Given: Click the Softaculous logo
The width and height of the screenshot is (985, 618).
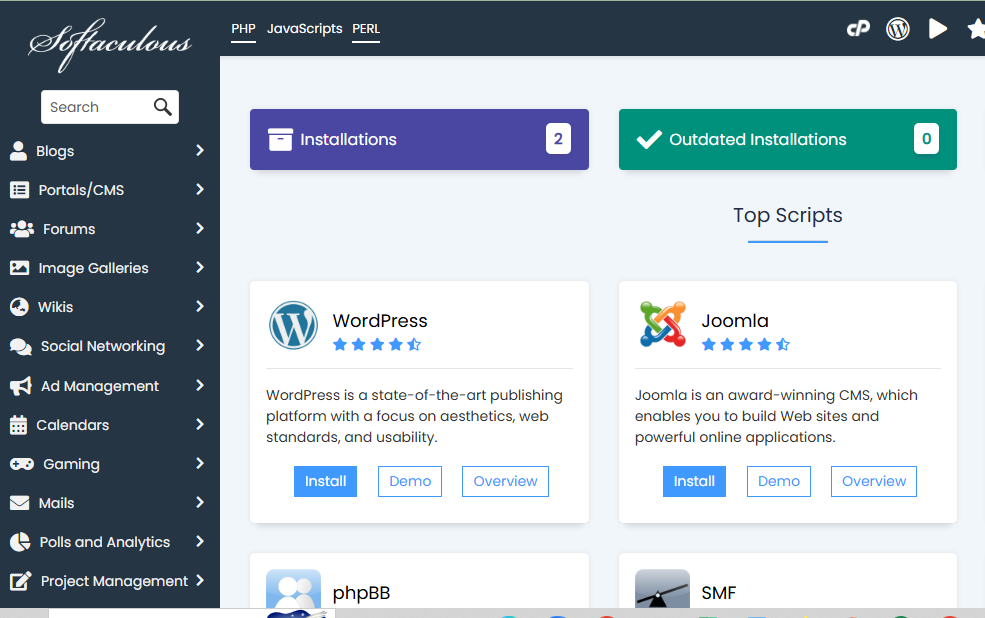Looking at the screenshot, I should coord(110,44).
